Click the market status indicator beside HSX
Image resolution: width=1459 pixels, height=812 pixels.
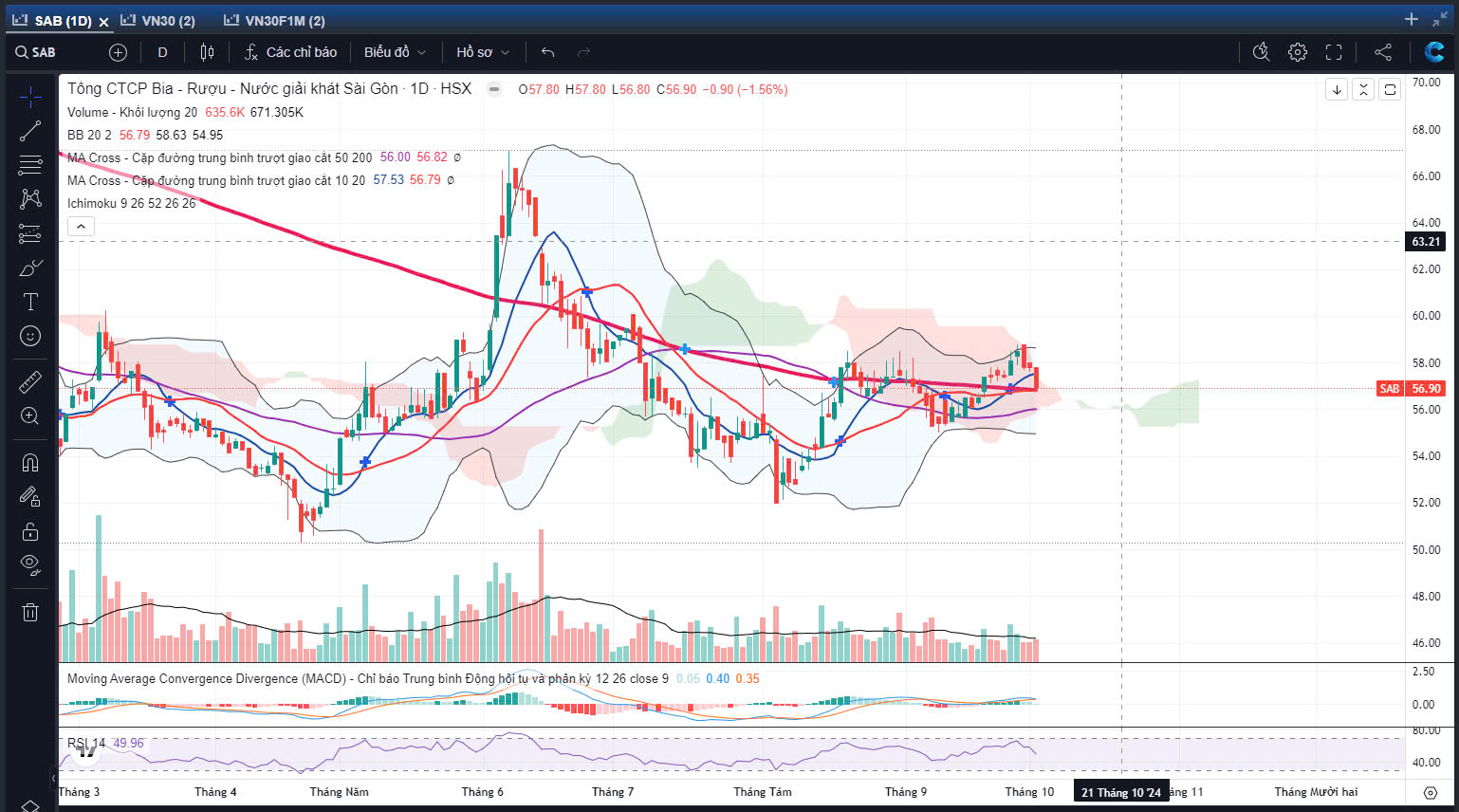point(493,89)
